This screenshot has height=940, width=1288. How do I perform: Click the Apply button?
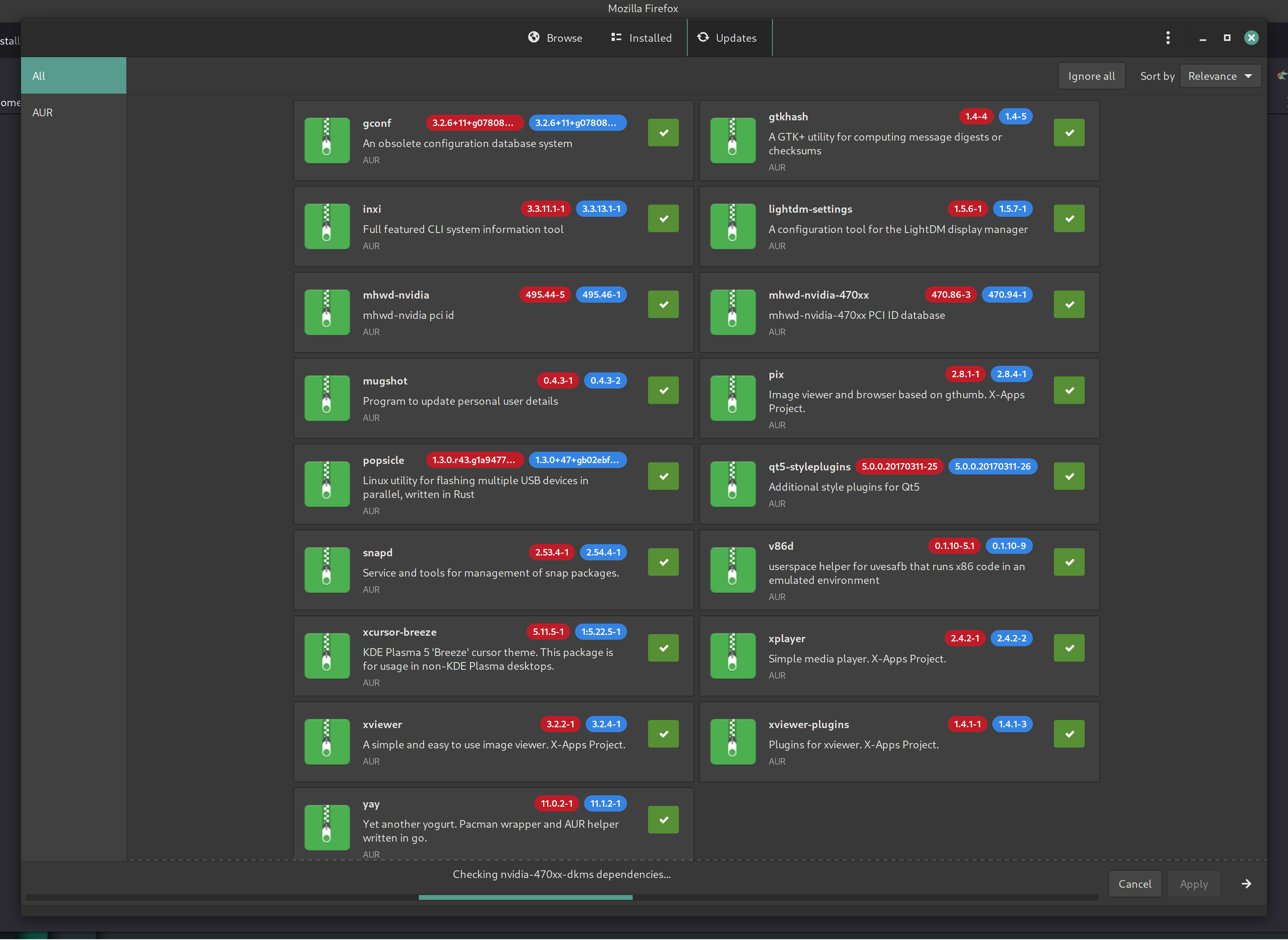point(1194,884)
